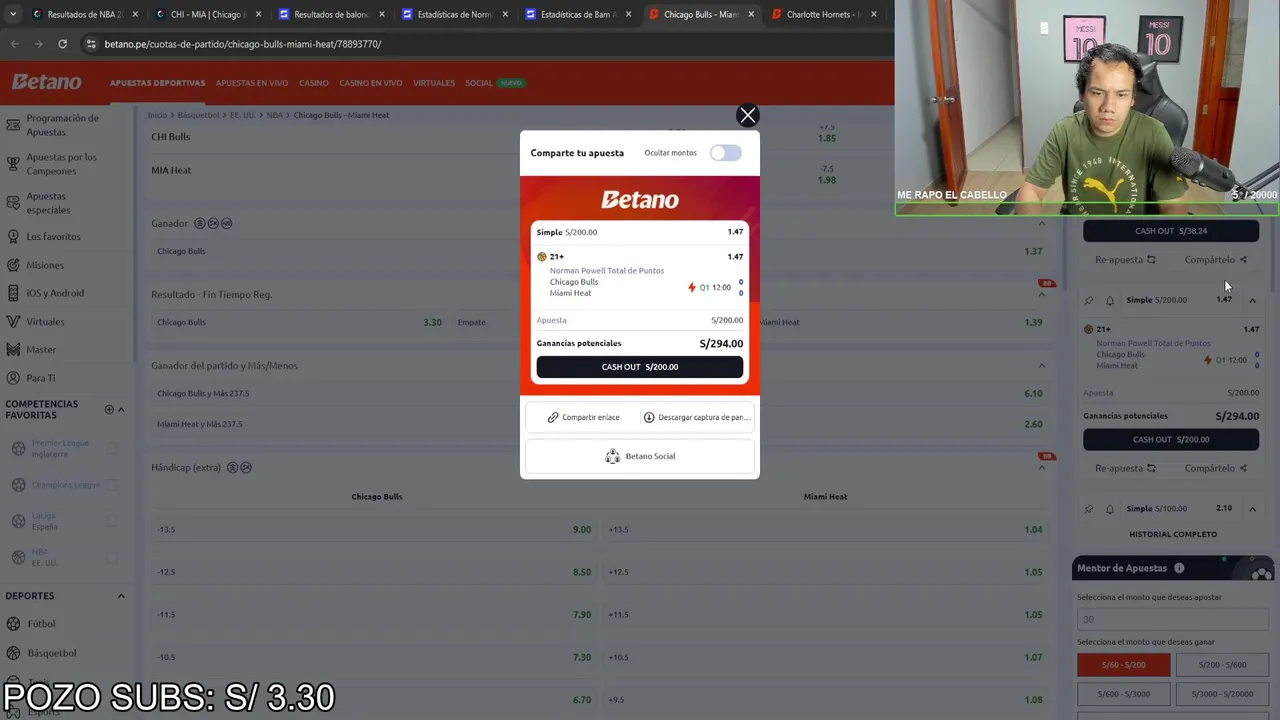
Task: Click Compartir enlace in the dialog
Action: (x=584, y=417)
